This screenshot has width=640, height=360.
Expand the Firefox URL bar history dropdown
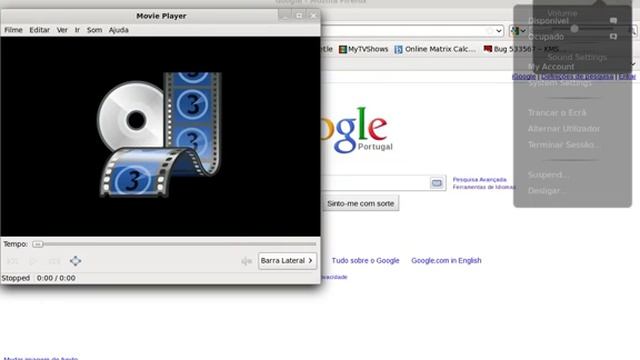tap(499, 31)
